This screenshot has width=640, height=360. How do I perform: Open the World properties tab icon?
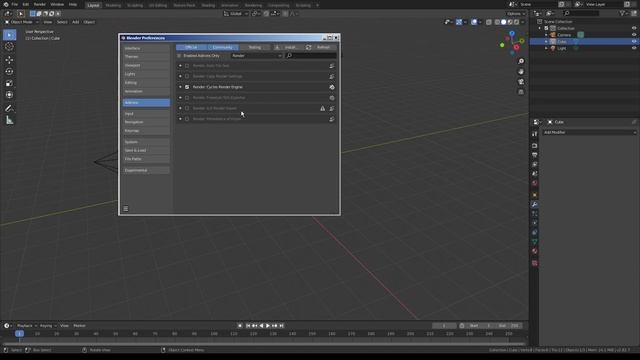pos(535,183)
